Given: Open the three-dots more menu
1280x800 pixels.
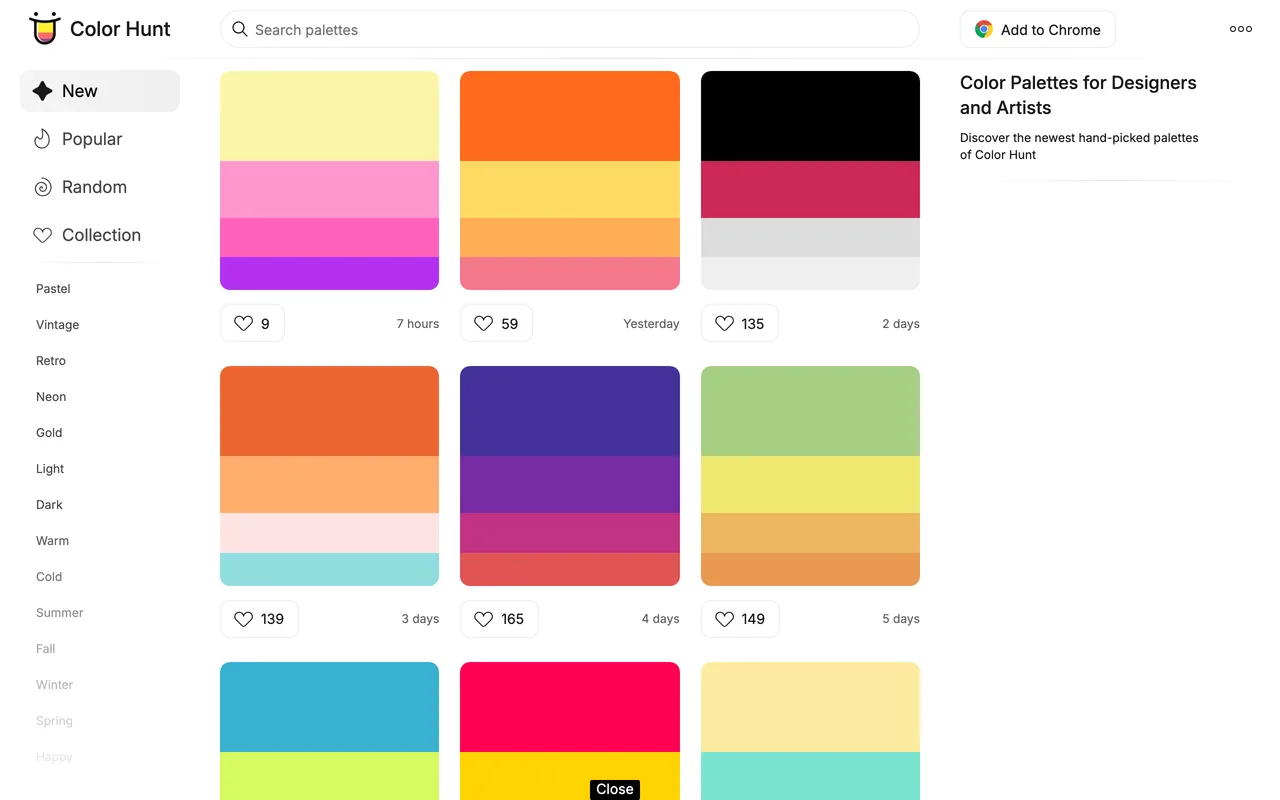Looking at the screenshot, I should point(1241,29).
